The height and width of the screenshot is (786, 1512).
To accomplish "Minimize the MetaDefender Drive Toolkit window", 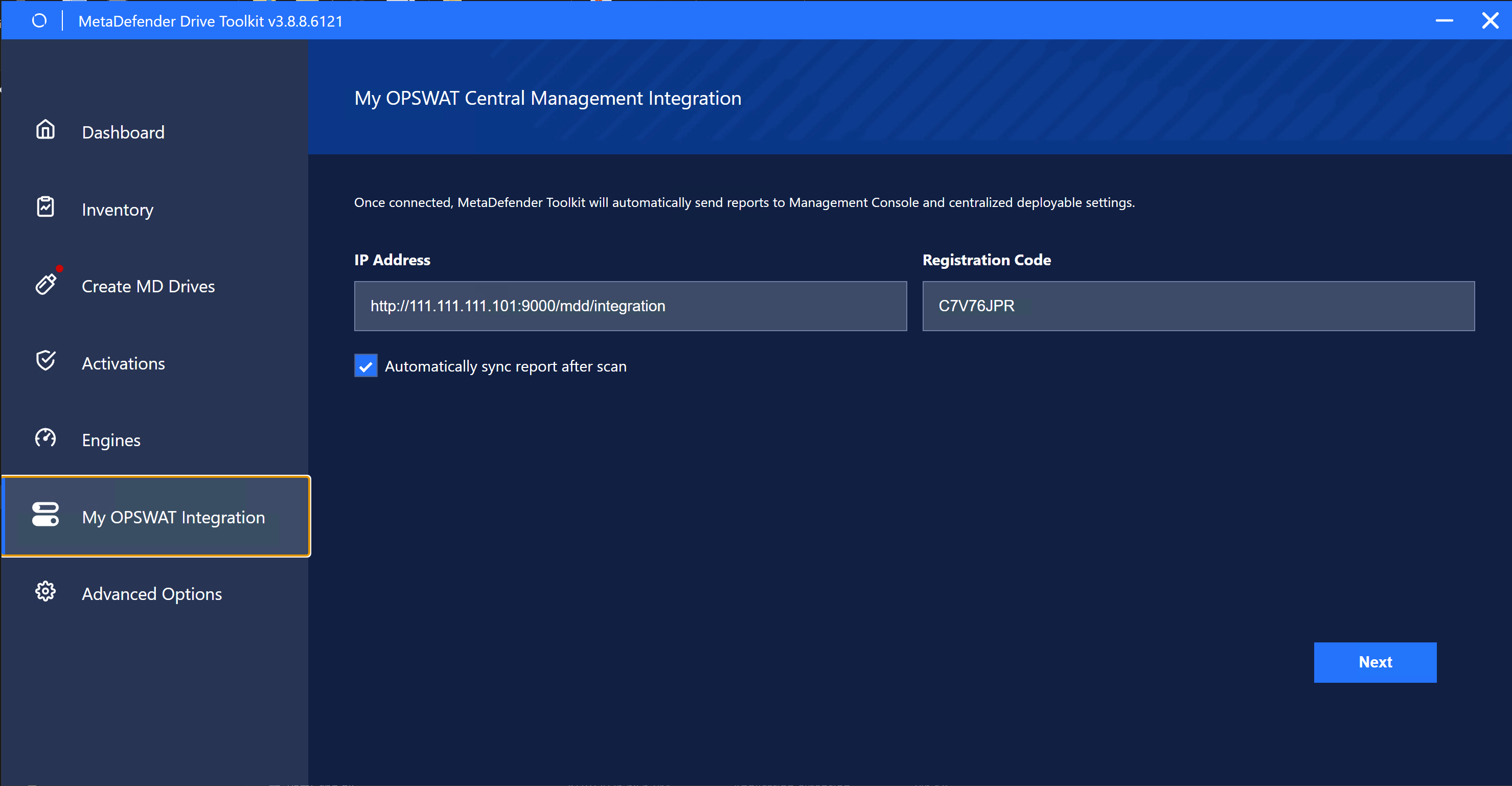I will [x=1444, y=20].
